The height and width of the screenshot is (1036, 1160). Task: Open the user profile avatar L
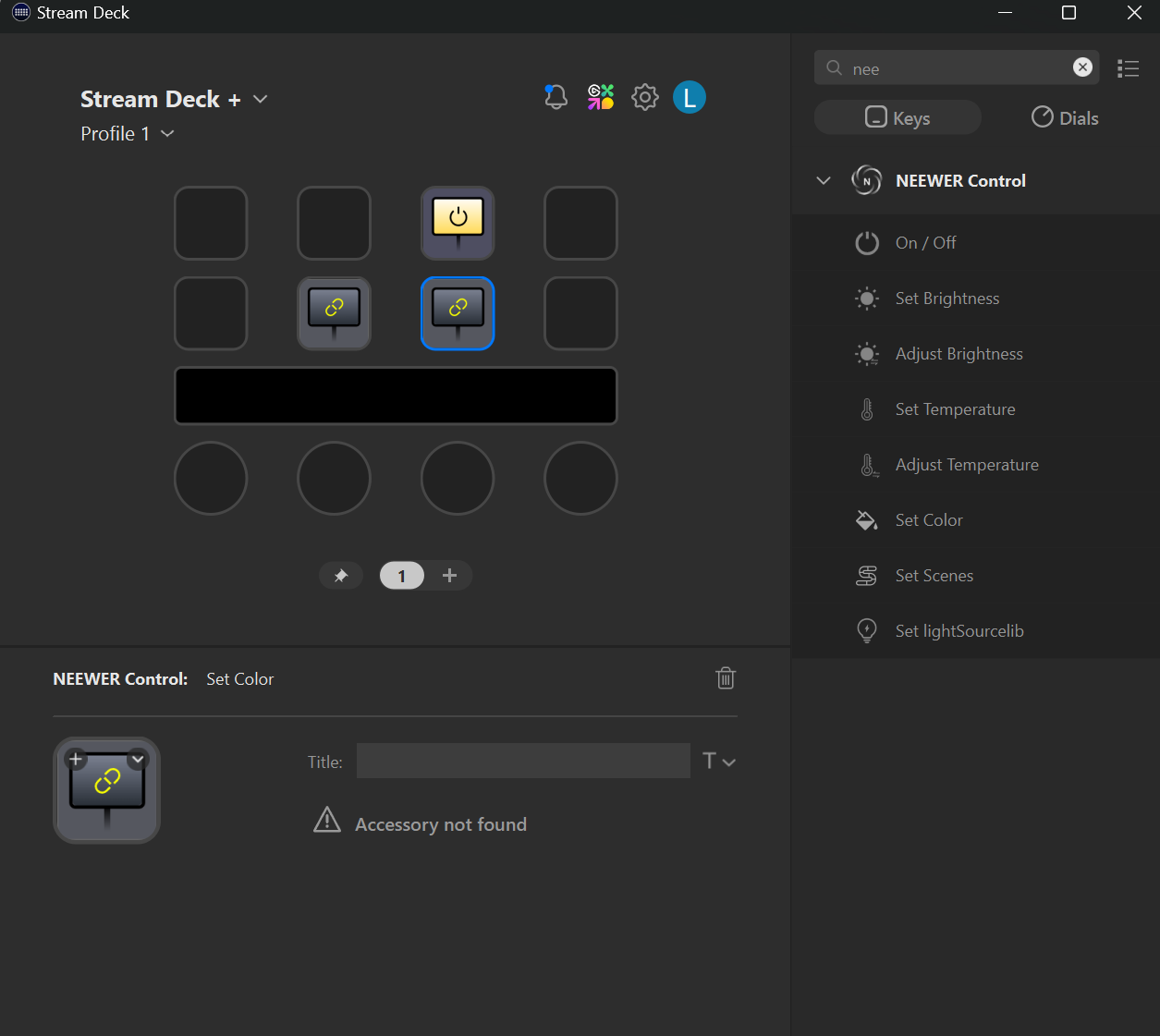(690, 97)
